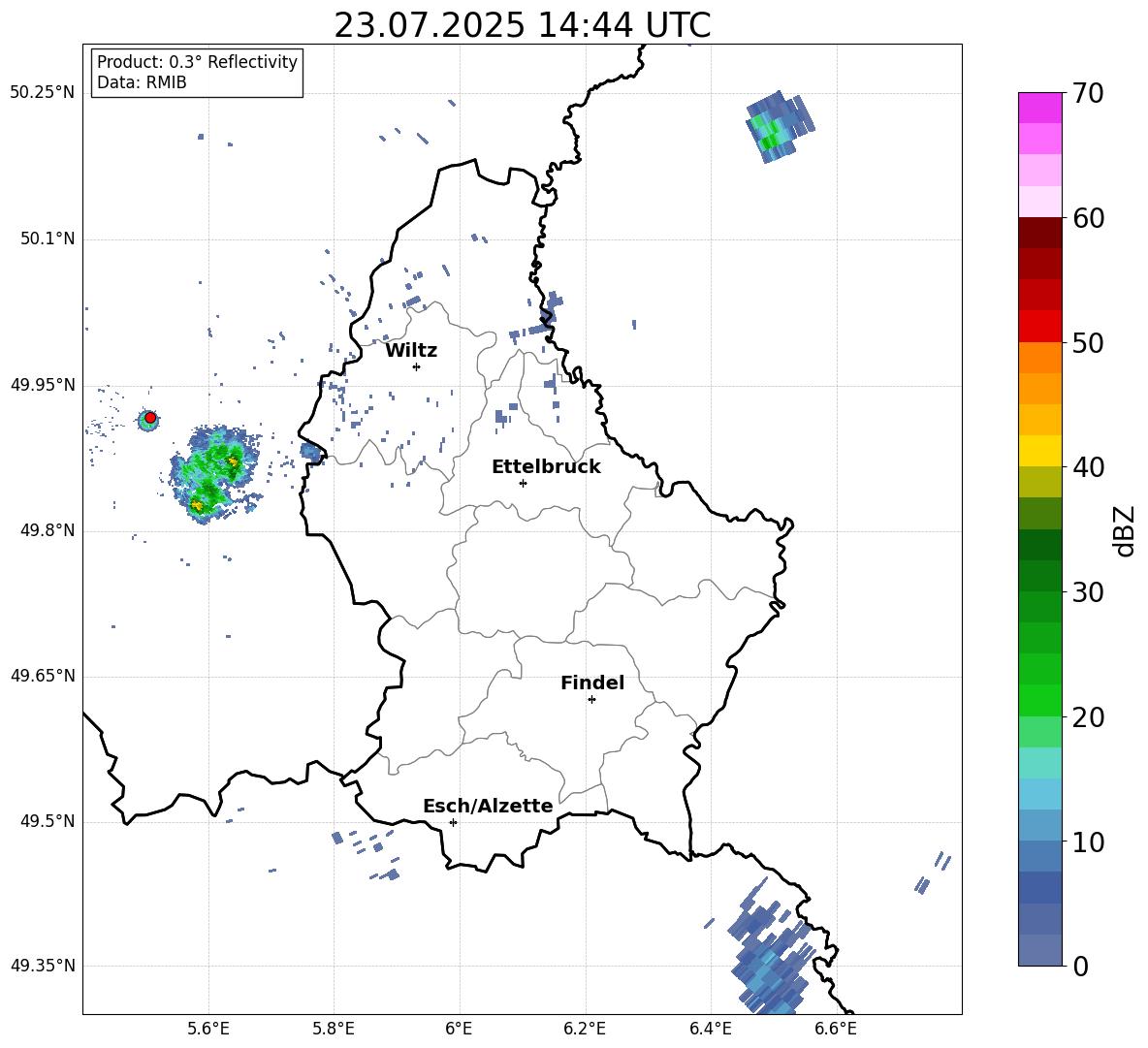
Task: Select the Findel city label
Action: pos(592,683)
